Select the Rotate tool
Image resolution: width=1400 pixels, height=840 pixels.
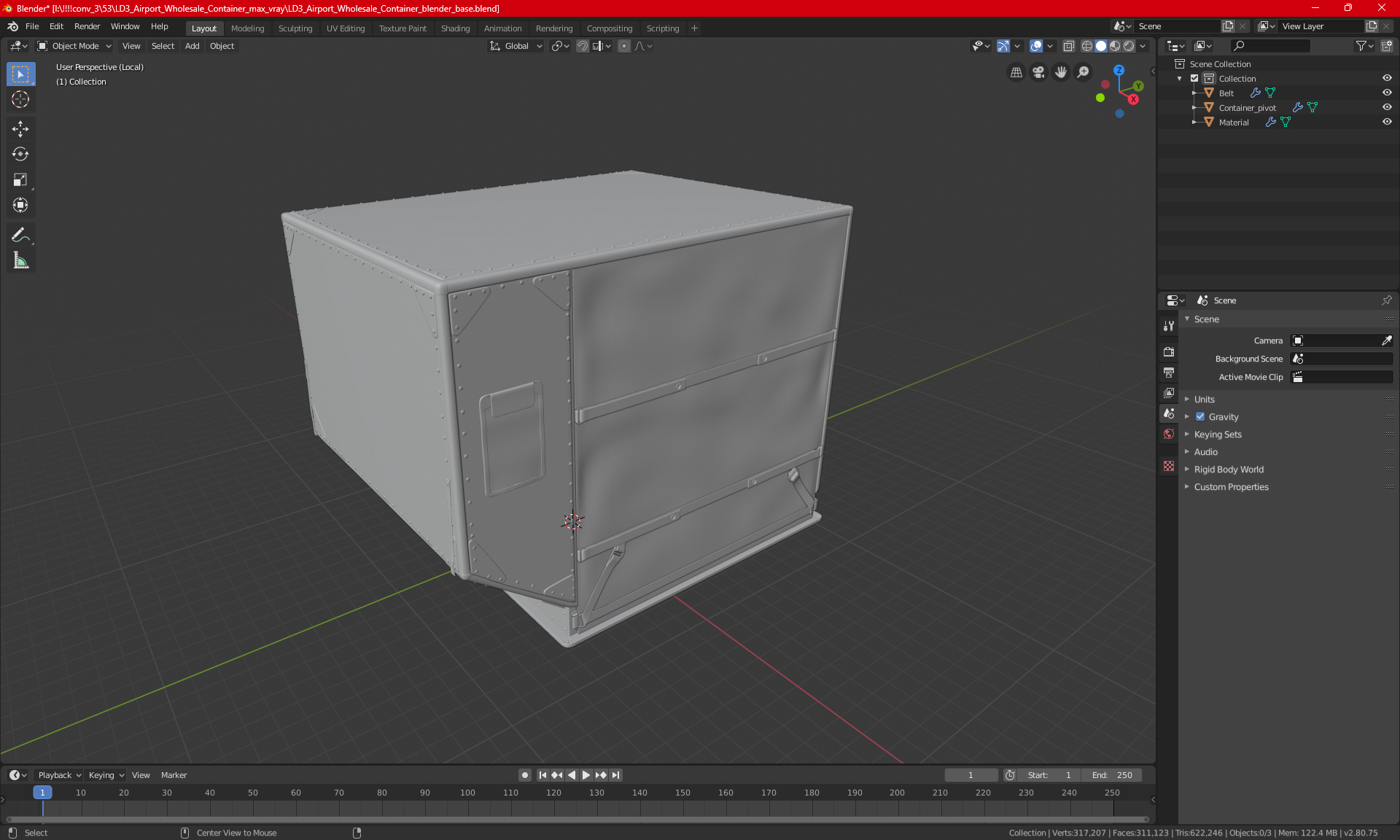pos(20,154)
